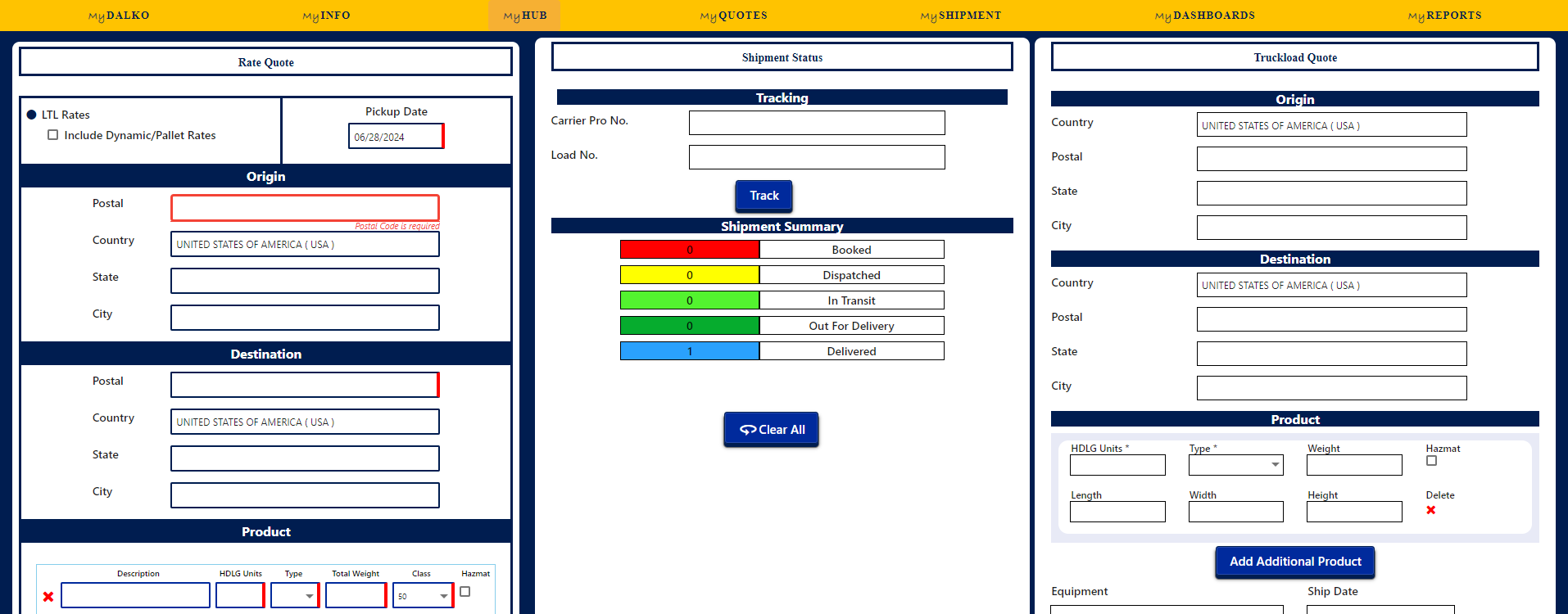Screen dimensions: 1568x614
Task: Click the Truckload Origin Postal field
Action: [x=1331, y=159]
